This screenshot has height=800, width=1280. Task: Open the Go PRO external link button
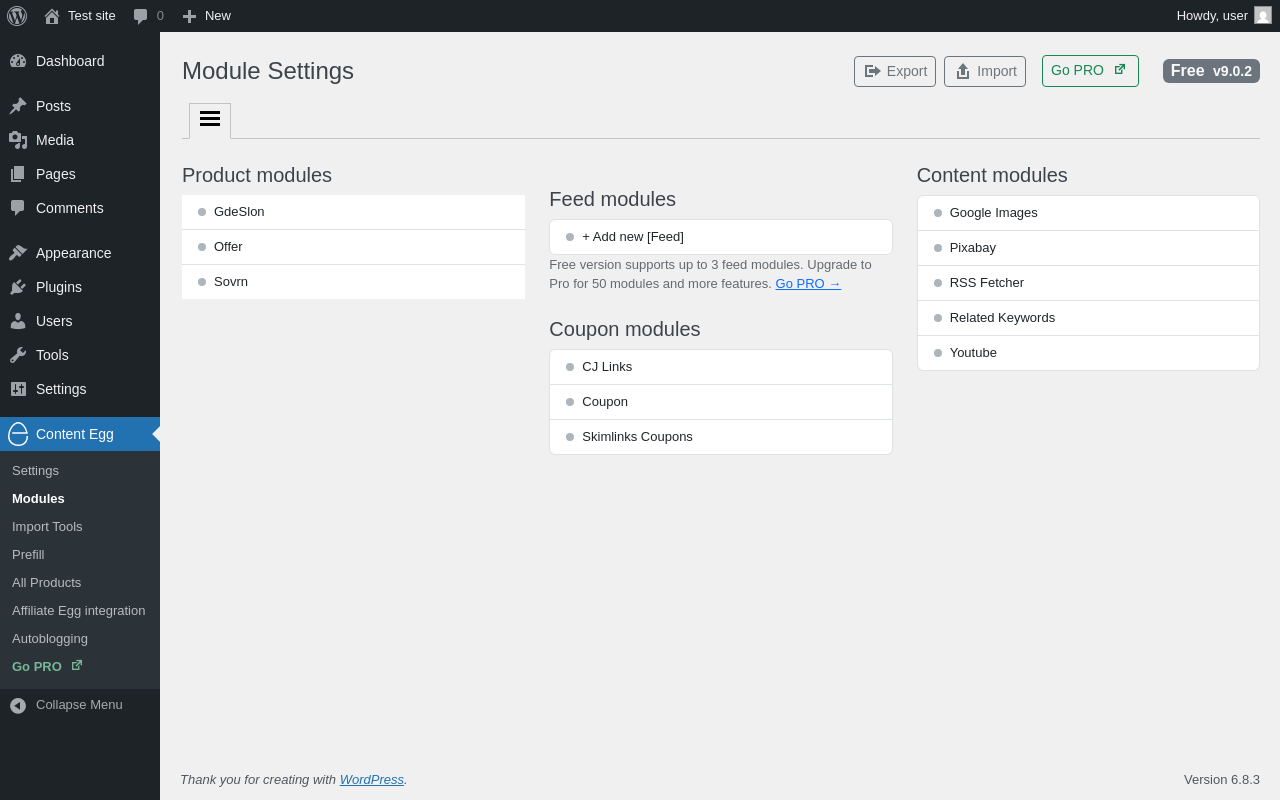[1089, 71]
